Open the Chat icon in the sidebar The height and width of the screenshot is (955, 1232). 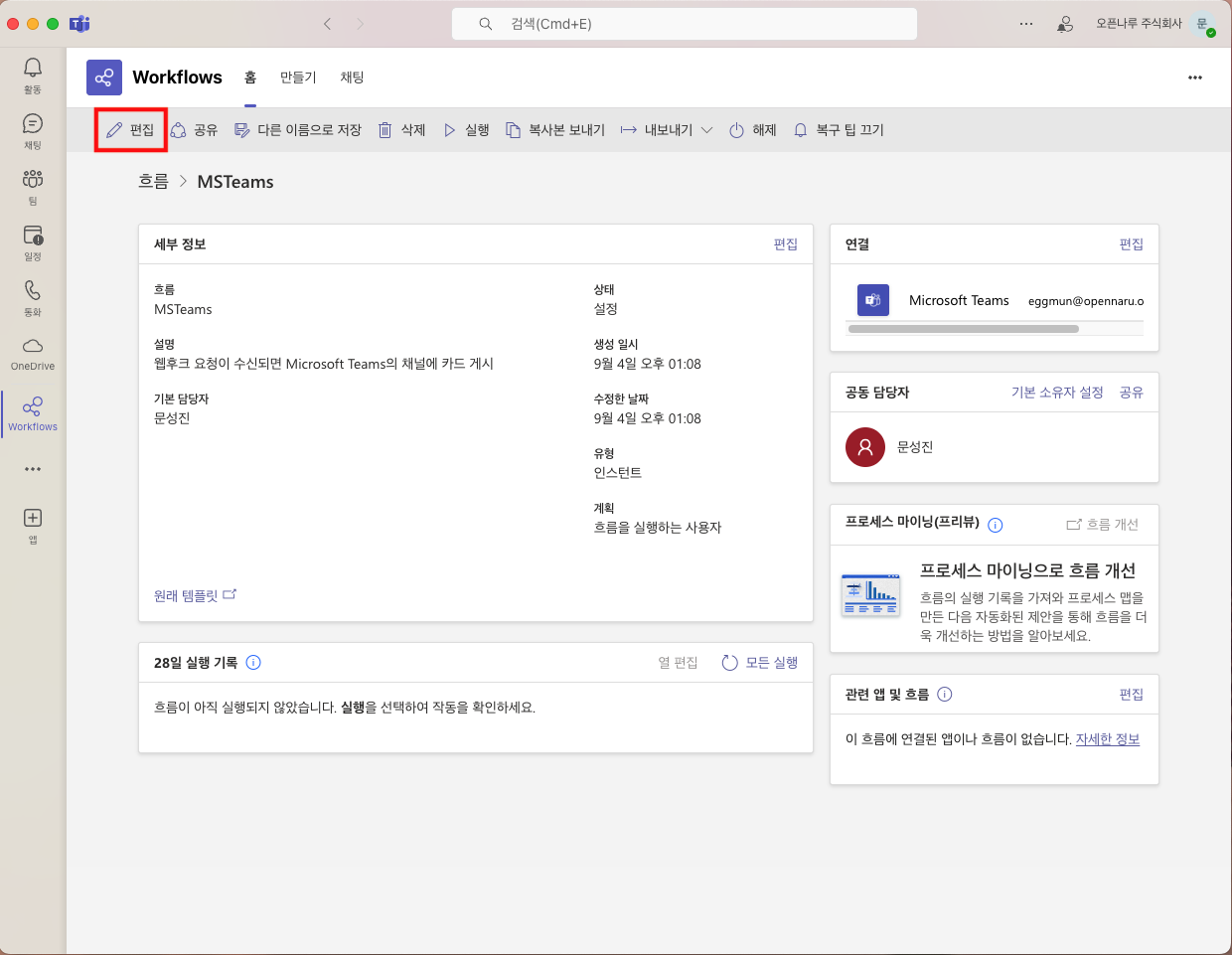[x=33, y=129]
